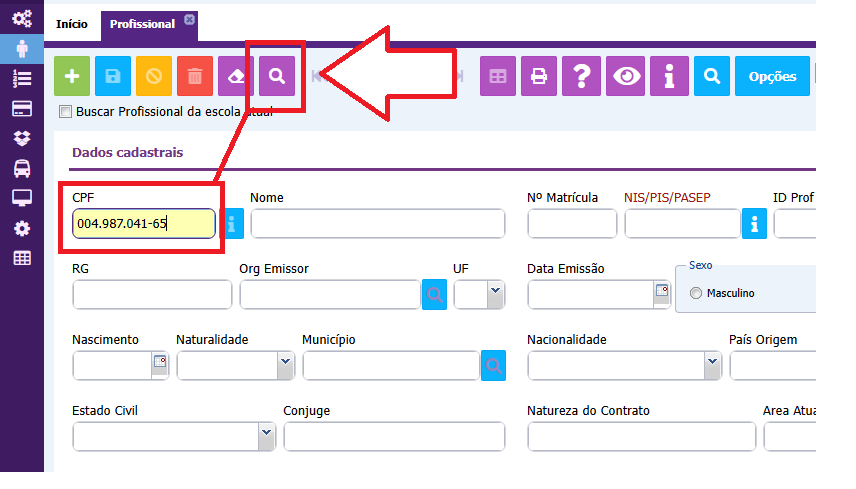The image size is (856, 489).
Task: Click the blue save disk icon
Action: tap(113, 76)
